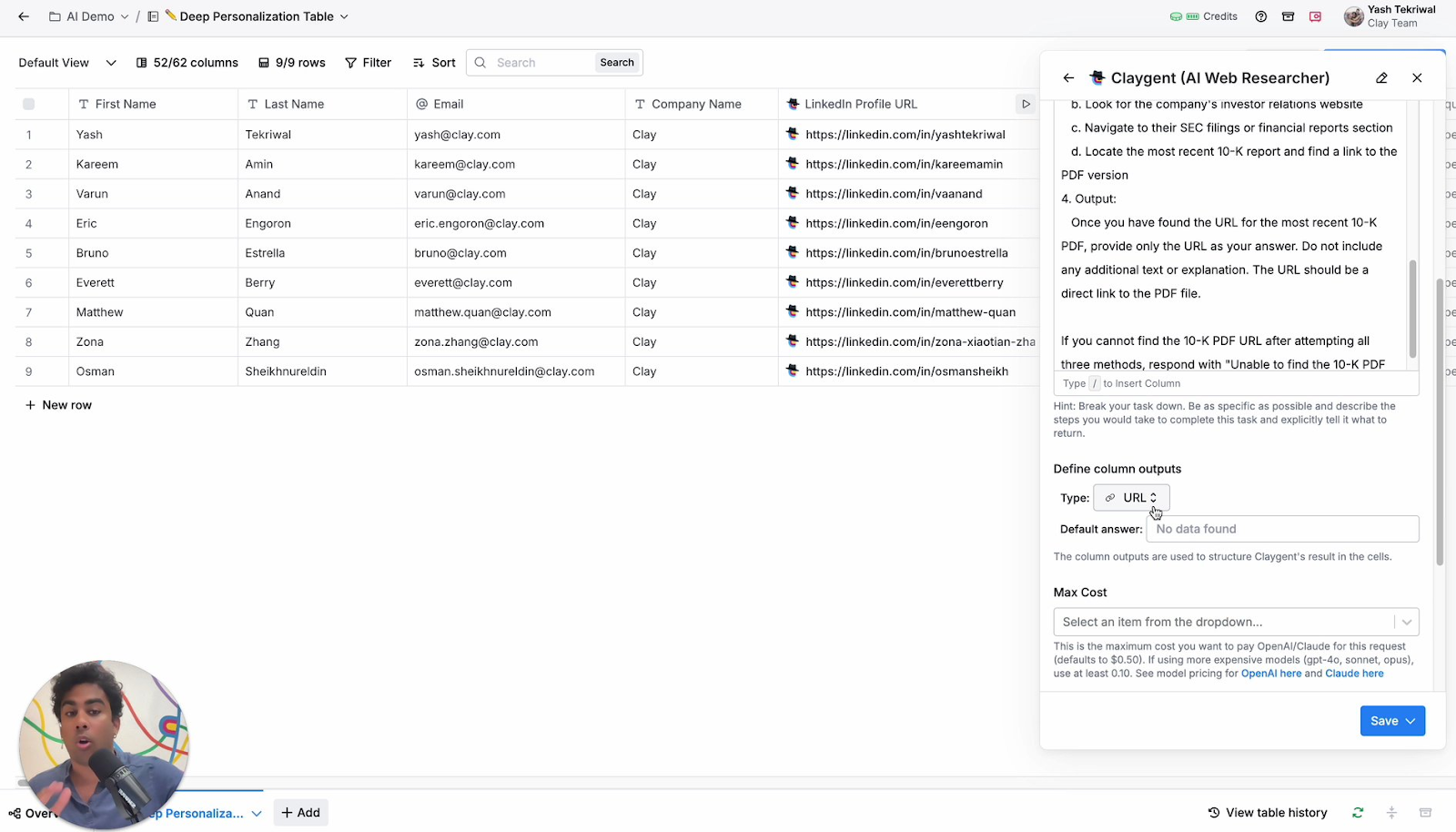
Task: Open the help question mark icon
Action: [1261, 16]
